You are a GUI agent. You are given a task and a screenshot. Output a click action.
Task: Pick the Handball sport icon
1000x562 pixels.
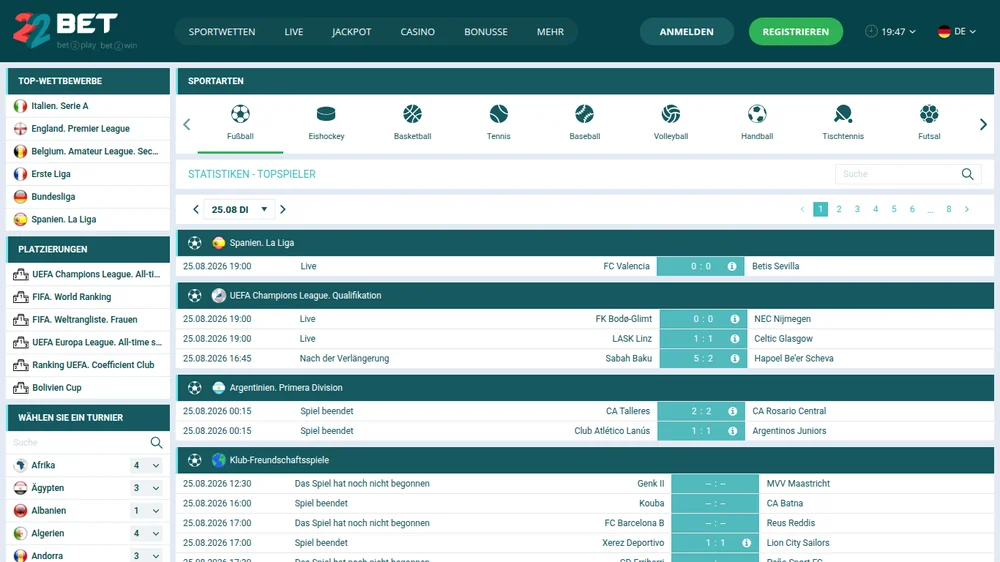pos(757,114)
